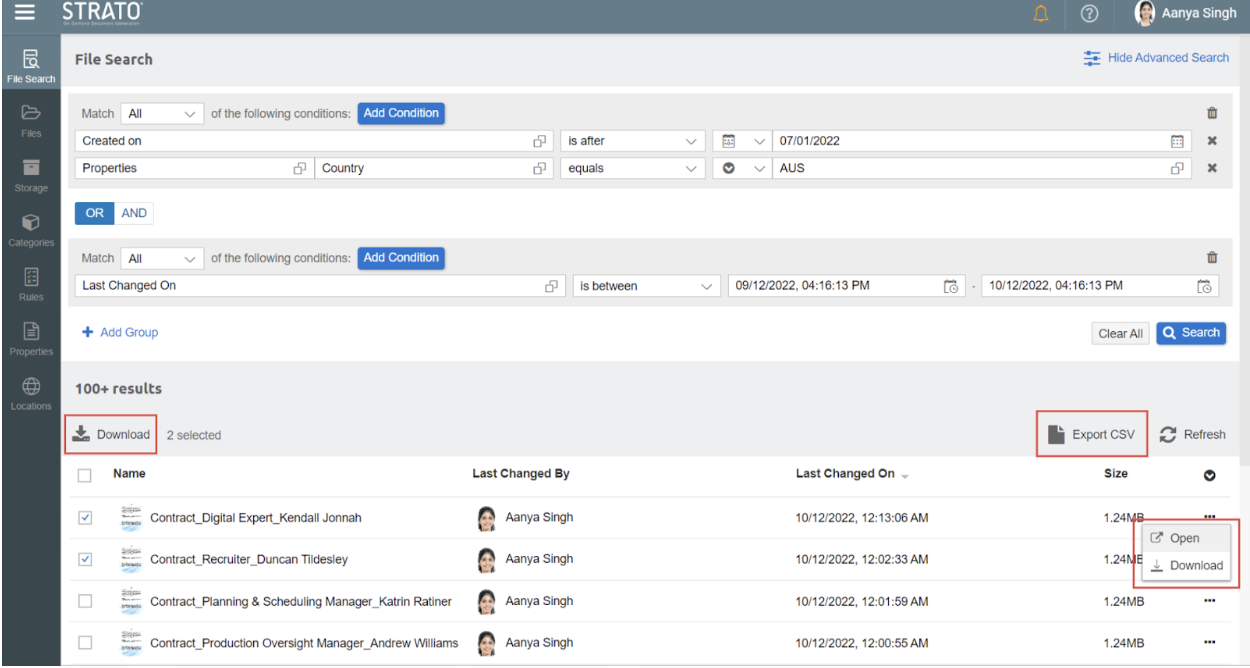Click the notification bell icon

[1040, 14]
